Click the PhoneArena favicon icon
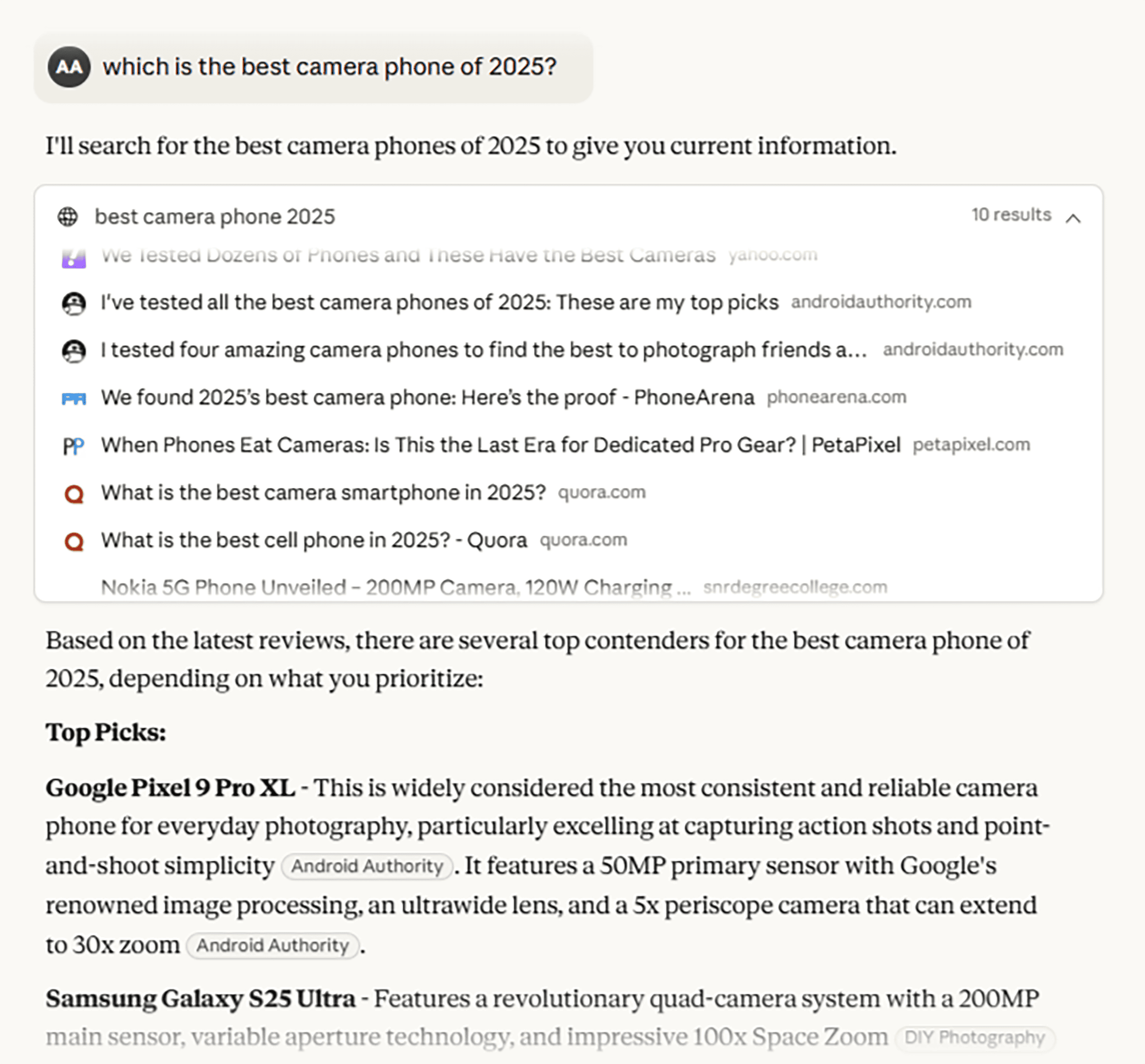 click(x=74, y=398)
